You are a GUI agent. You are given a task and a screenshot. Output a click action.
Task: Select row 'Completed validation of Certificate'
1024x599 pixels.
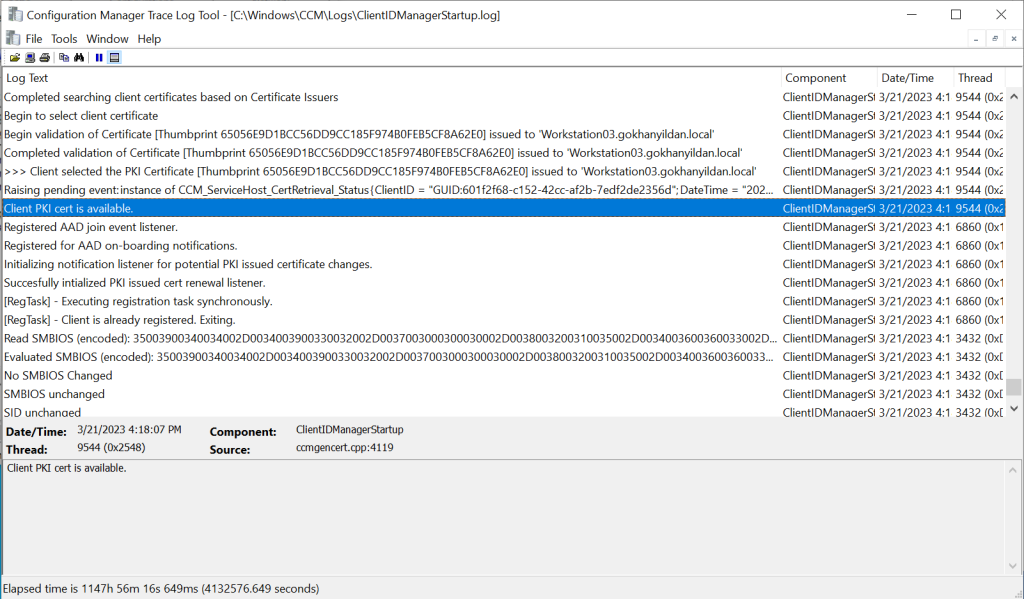(x=503, y=153)
